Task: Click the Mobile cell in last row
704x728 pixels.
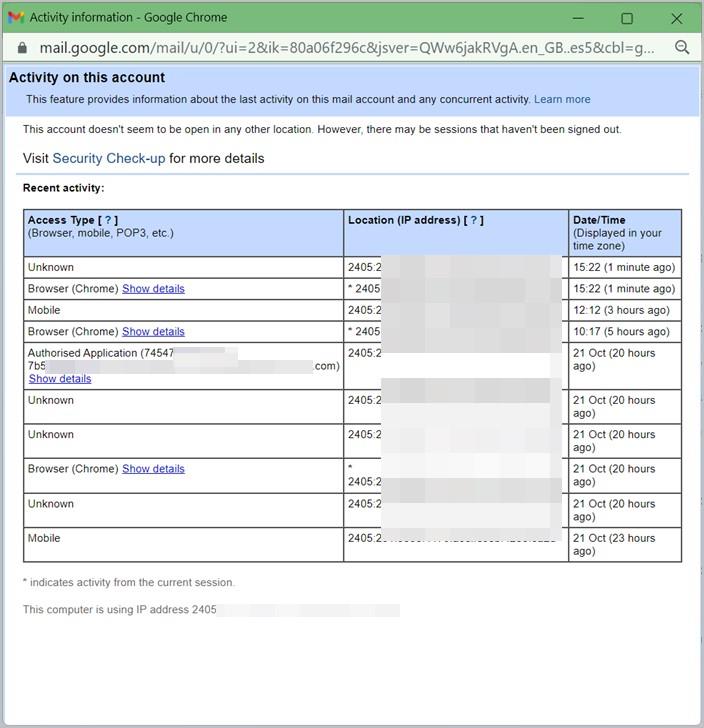Action: pyautogui.click(x=183, y=545)
